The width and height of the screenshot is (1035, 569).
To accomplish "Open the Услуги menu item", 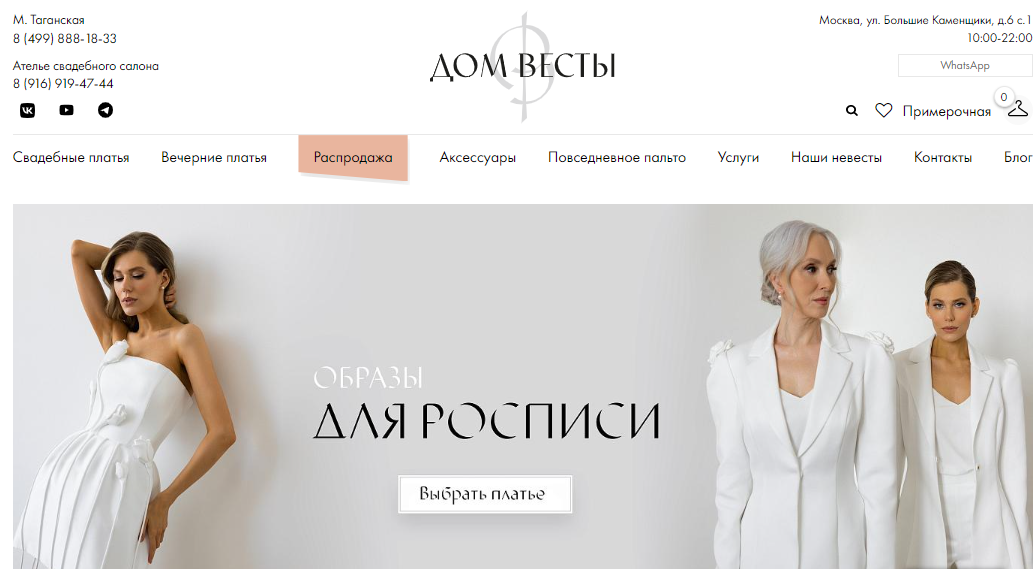I will (739, 158).
